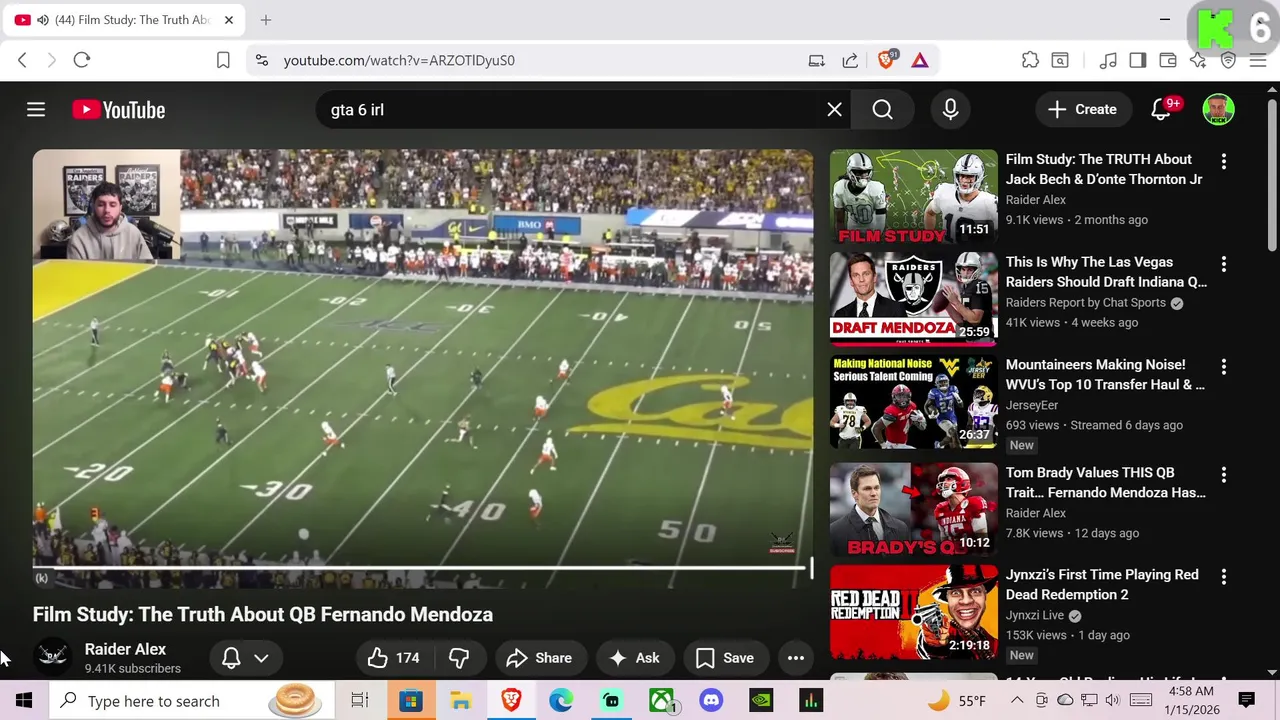Open options for Tom Brady Values video
Image resolution: width=1280 pixels, height=720 pixels.
click(x=1223, y=474)
